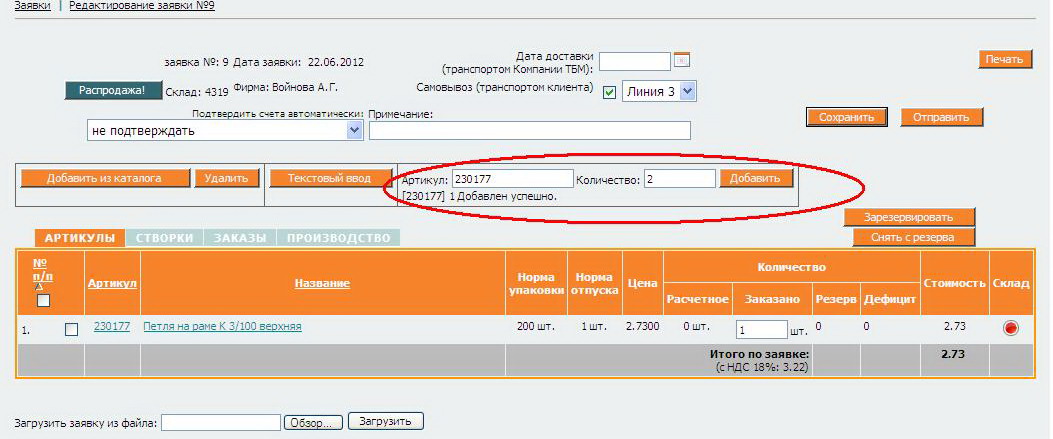Open the delivery date calendar picker
This screenshot has width=1053, height=439.
click(683, 59)
